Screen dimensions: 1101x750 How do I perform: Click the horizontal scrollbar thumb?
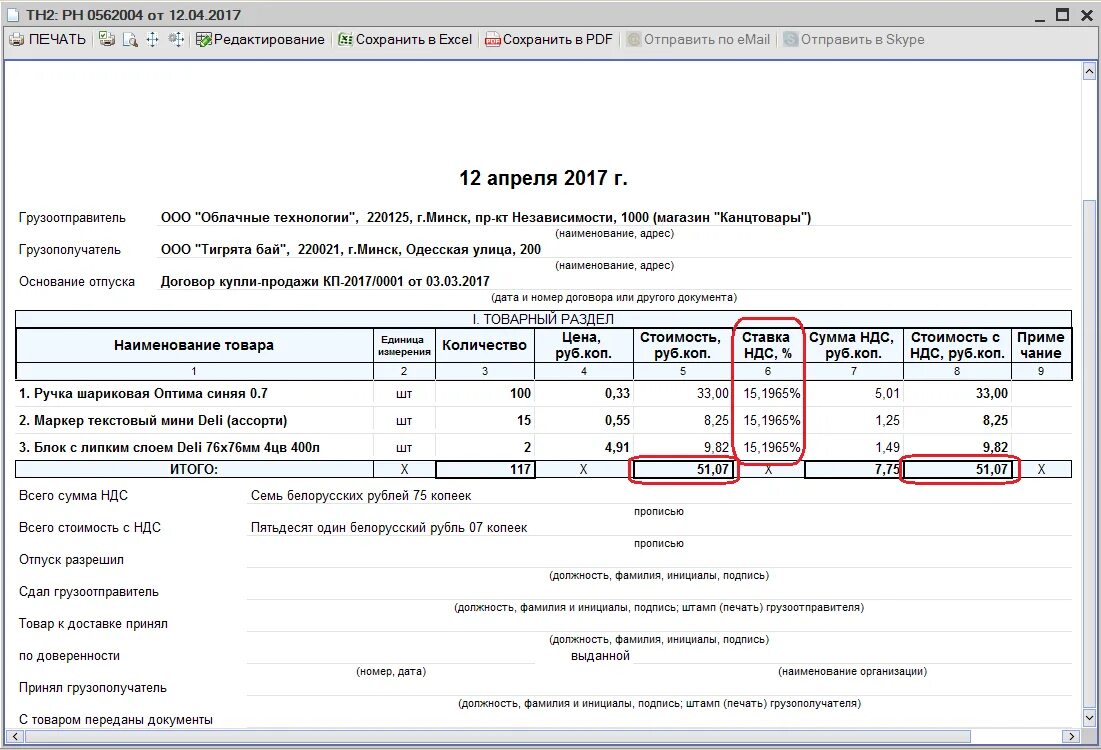(498, 737)
